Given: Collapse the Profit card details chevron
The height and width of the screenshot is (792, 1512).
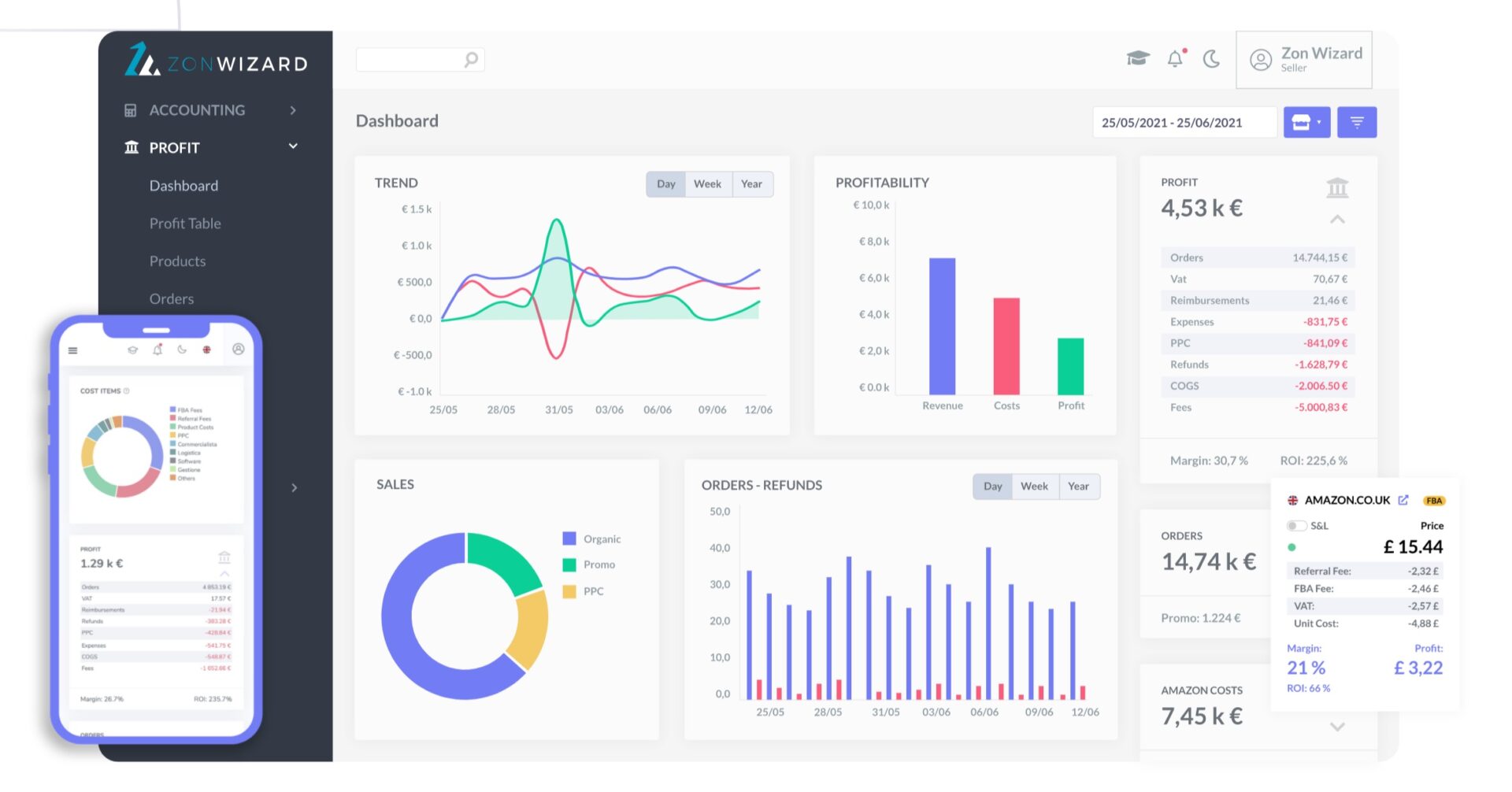Looking at the screenshot, I should [1337, 220].
